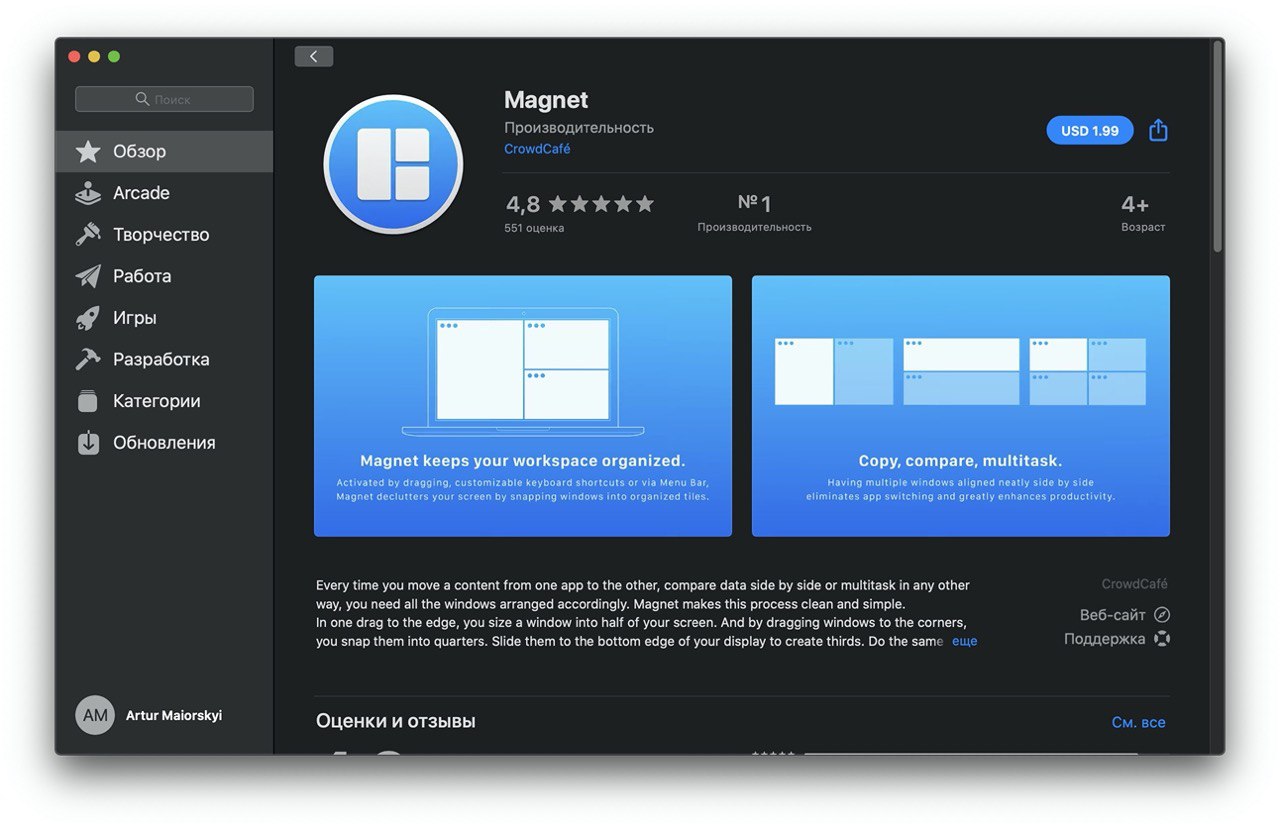
Task: Click the USD 1.99 buy button
Action: (x=1090, y=131)
